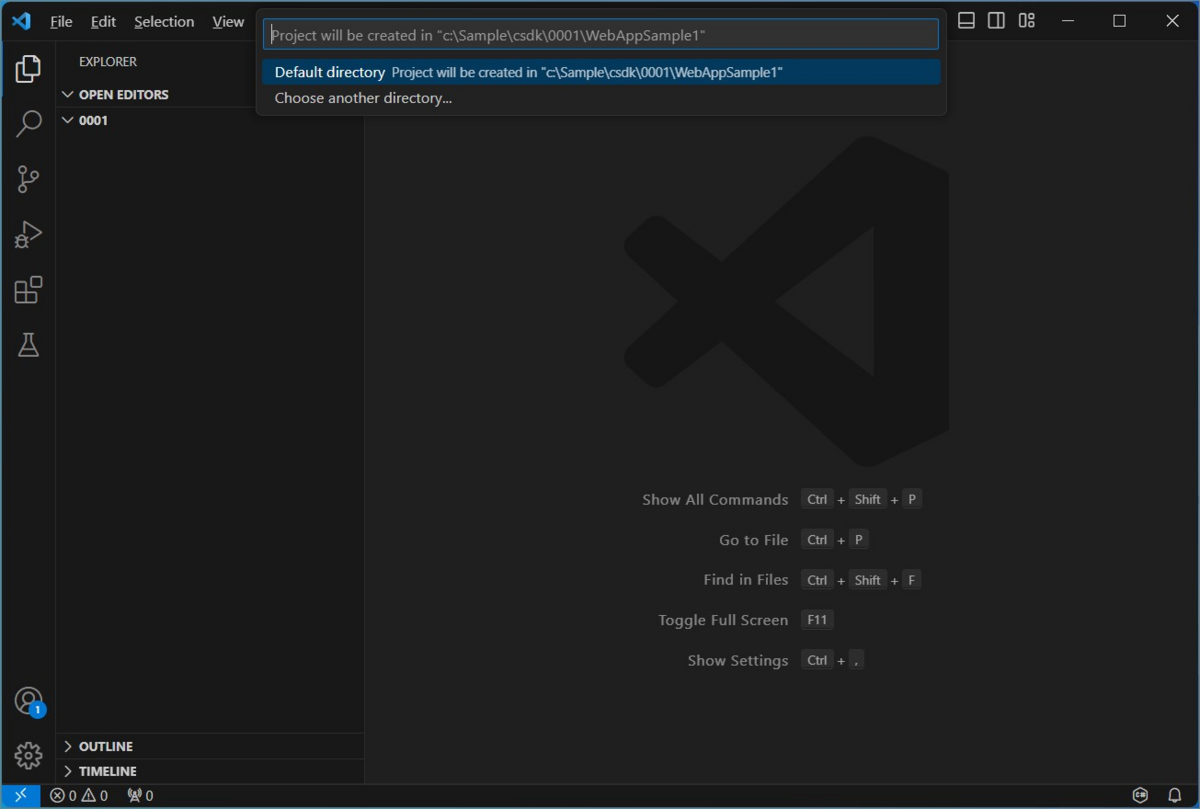Click the Toggle Full Screen label
Viewport: 1200px width, 809px height.
[723, 620]
